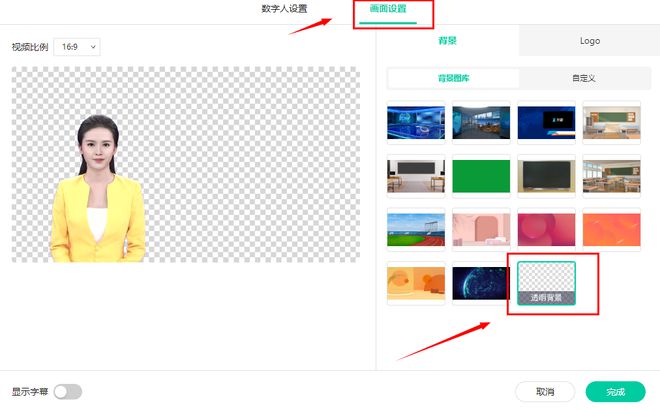This screenshot has height=410, width=660.
Task: Toggle the 显示字幕 subtitle switch
Action: pyautogui.click(x=68, y=392)
